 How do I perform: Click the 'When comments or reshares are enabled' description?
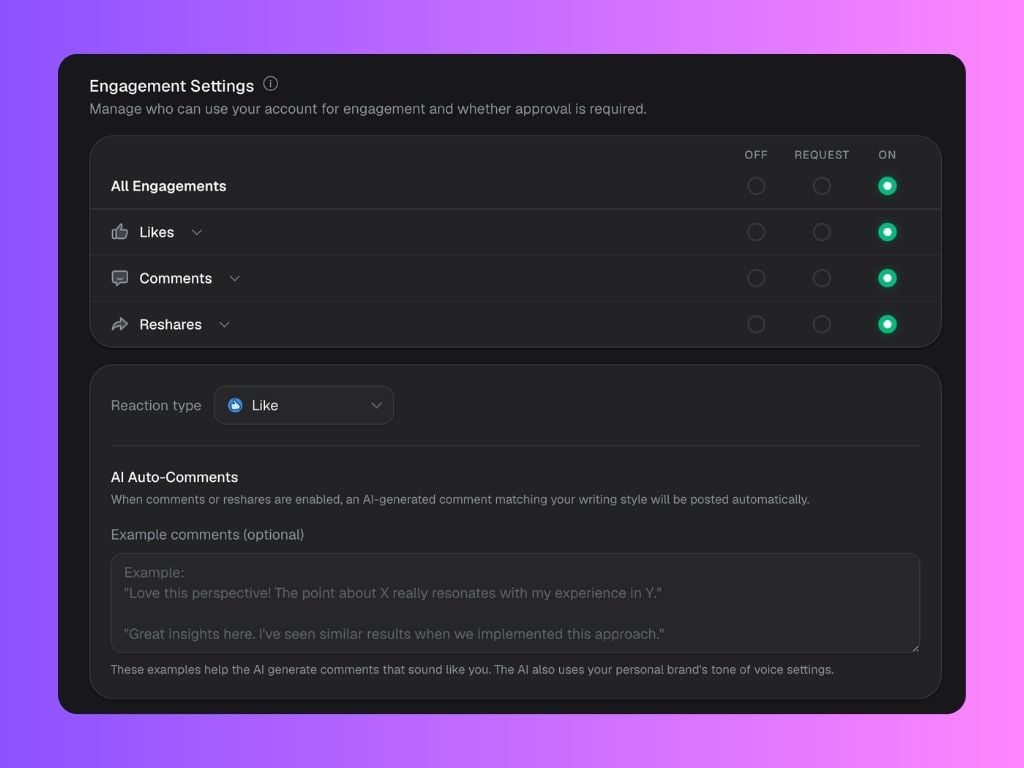pyautogui.click(x=460, y=500)
